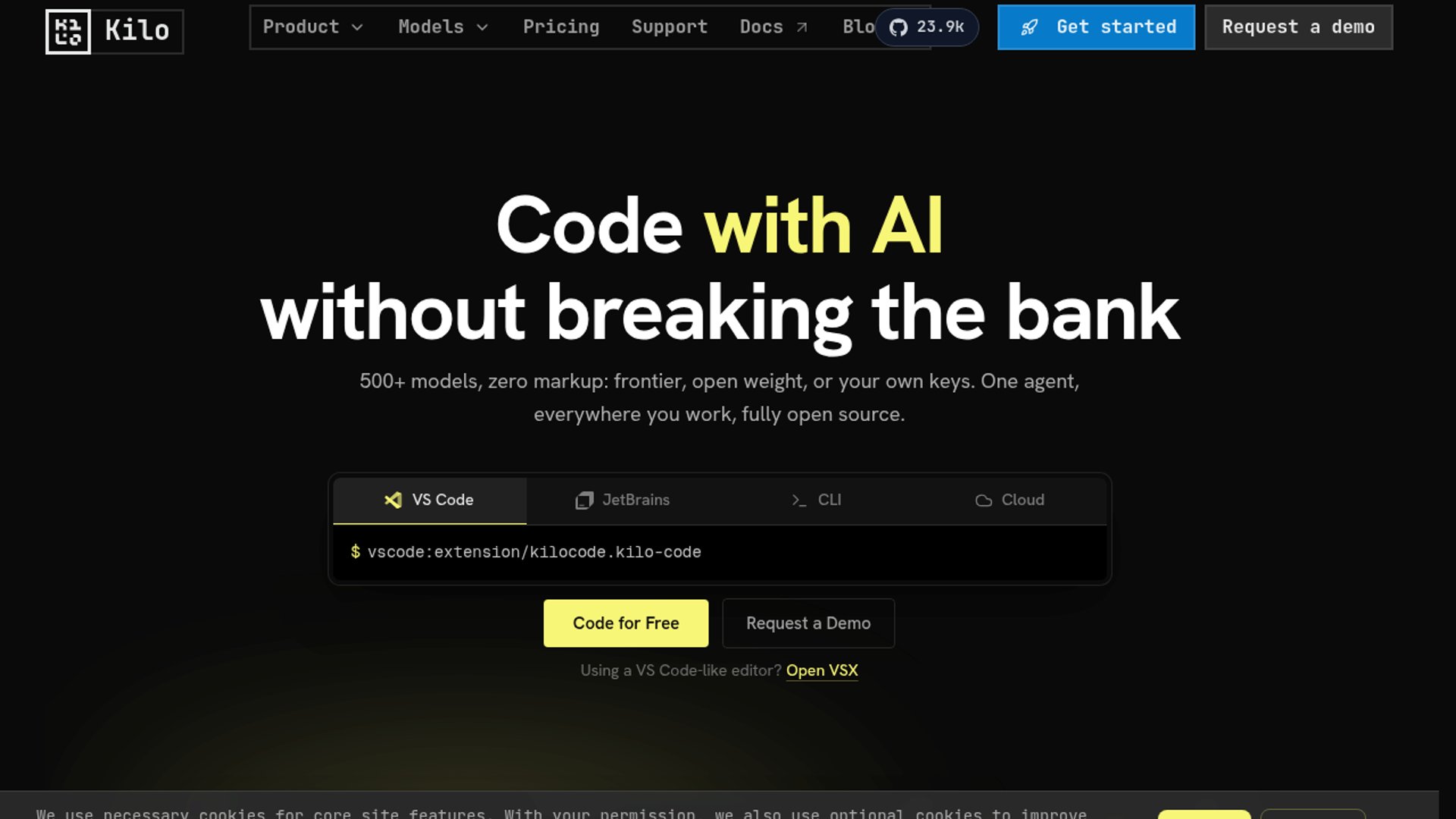
Task: Open the Support menu item
Action: [x=670, y=27]
